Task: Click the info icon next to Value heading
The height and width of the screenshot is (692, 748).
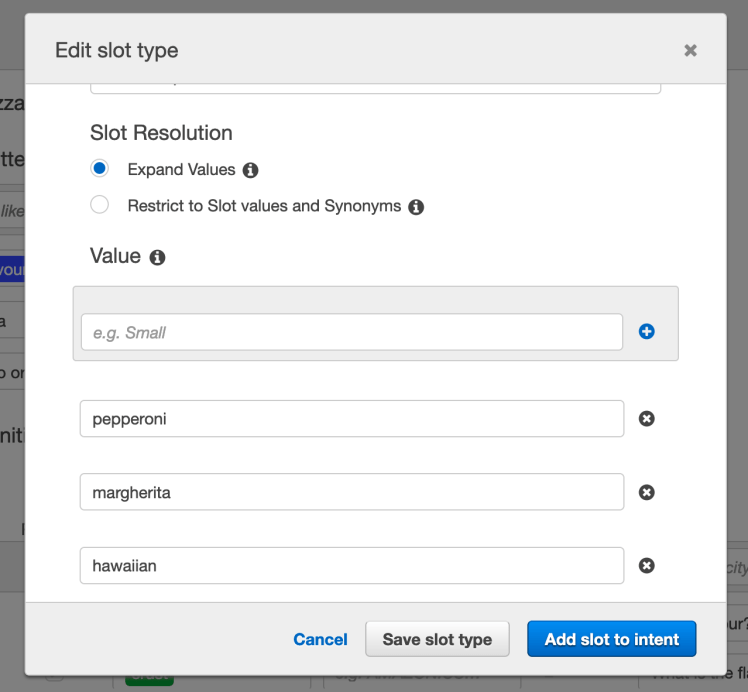Action: 157,257
